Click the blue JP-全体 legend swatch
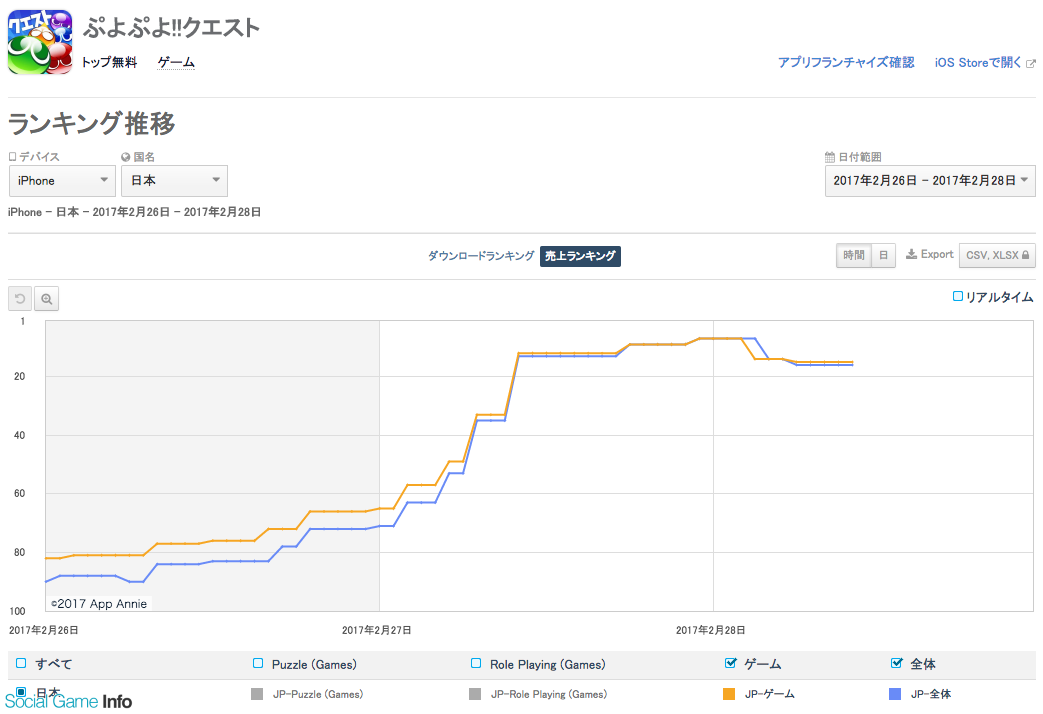Image resolution: width=1043 pixels, height=714 pixels. [x=895, y=694]
